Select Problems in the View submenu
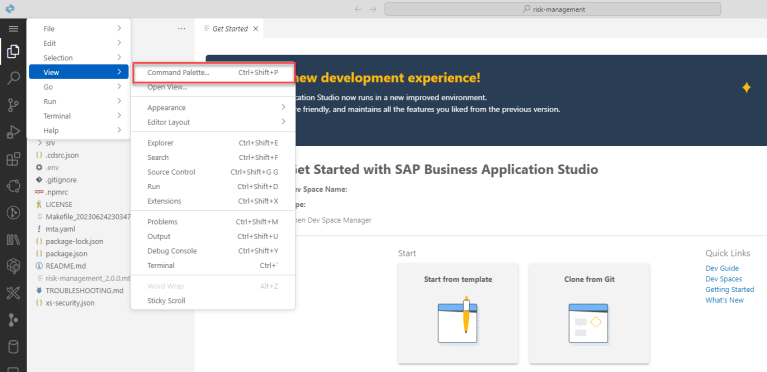 click(x=213, y=222)
